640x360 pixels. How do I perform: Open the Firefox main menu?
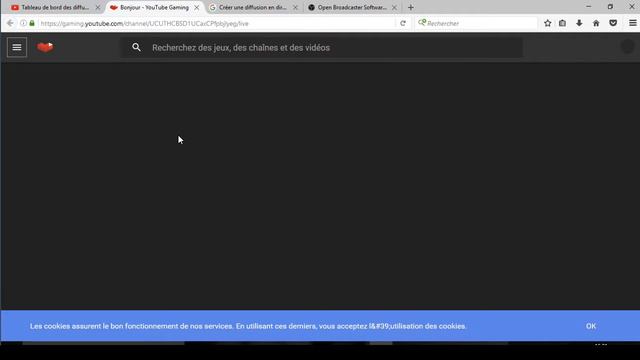tap(632, 23)
